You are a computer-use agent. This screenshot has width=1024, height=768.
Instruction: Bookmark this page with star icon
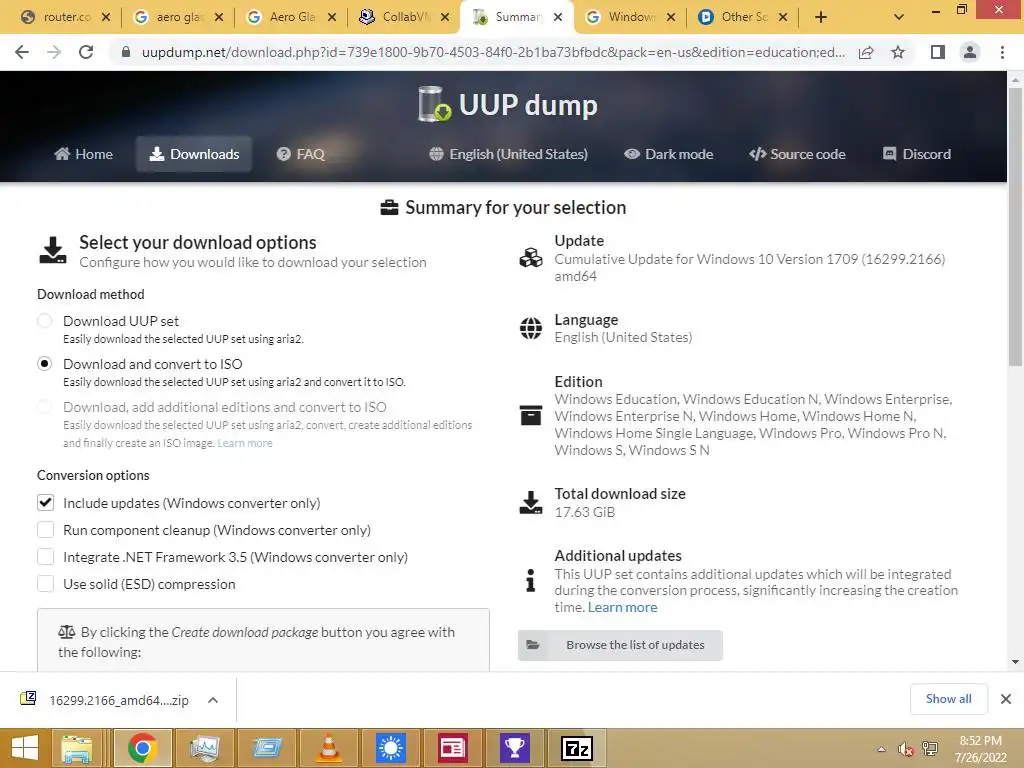point(898,52)
